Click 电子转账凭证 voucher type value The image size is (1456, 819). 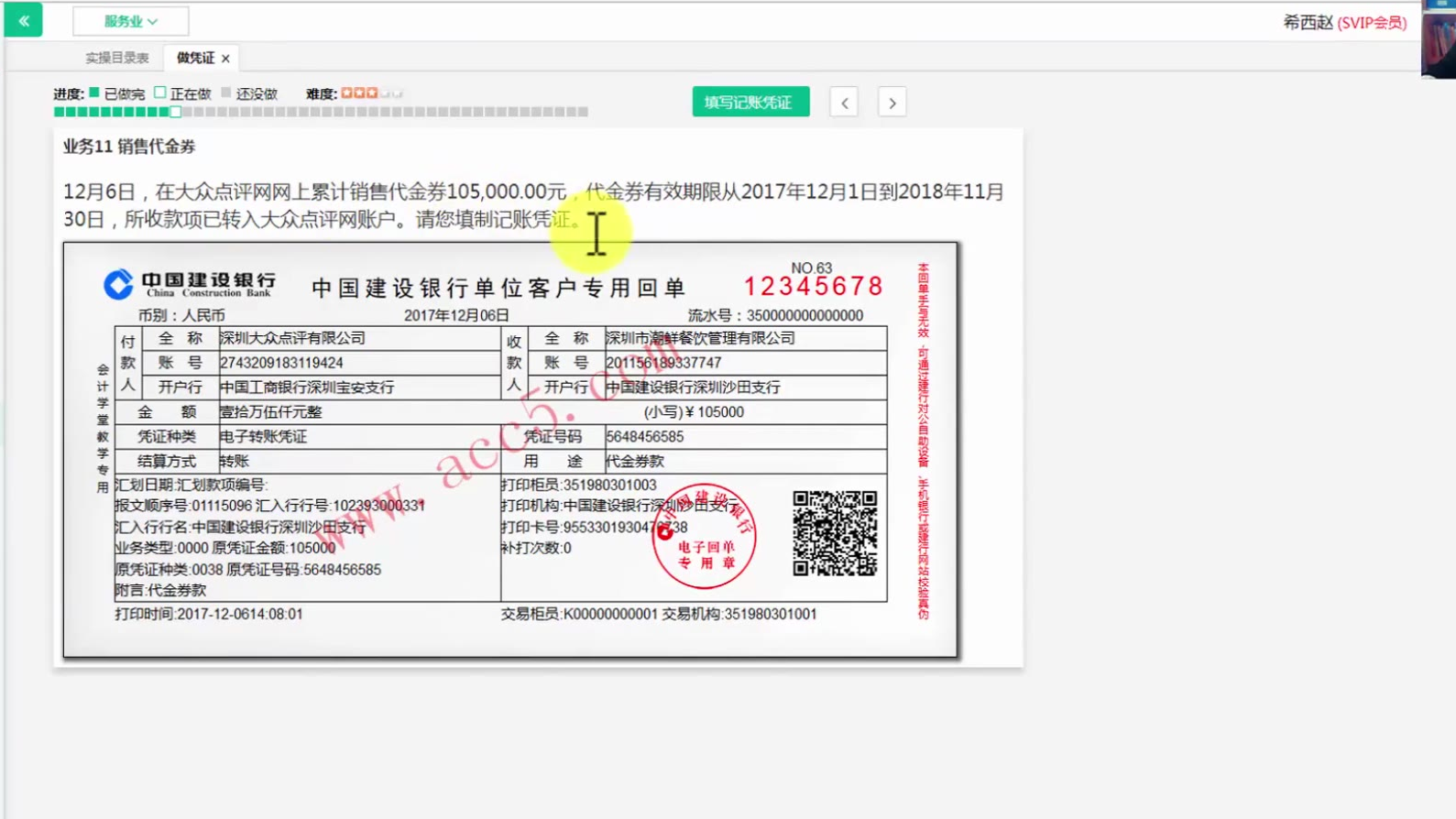pos(263,437)
